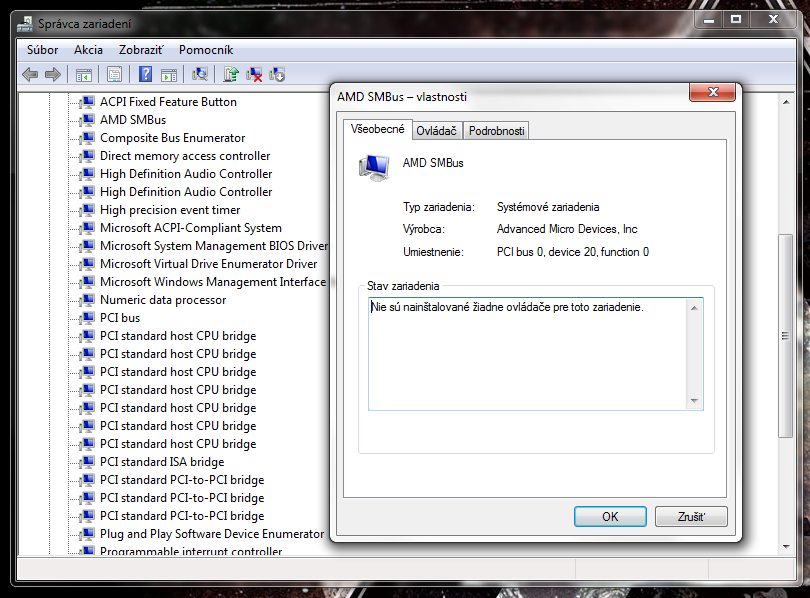Image resolution: width=810 pixels, height=598 pixels.
Task: Confirm the dialog with OK
Action: pos(610,516)
